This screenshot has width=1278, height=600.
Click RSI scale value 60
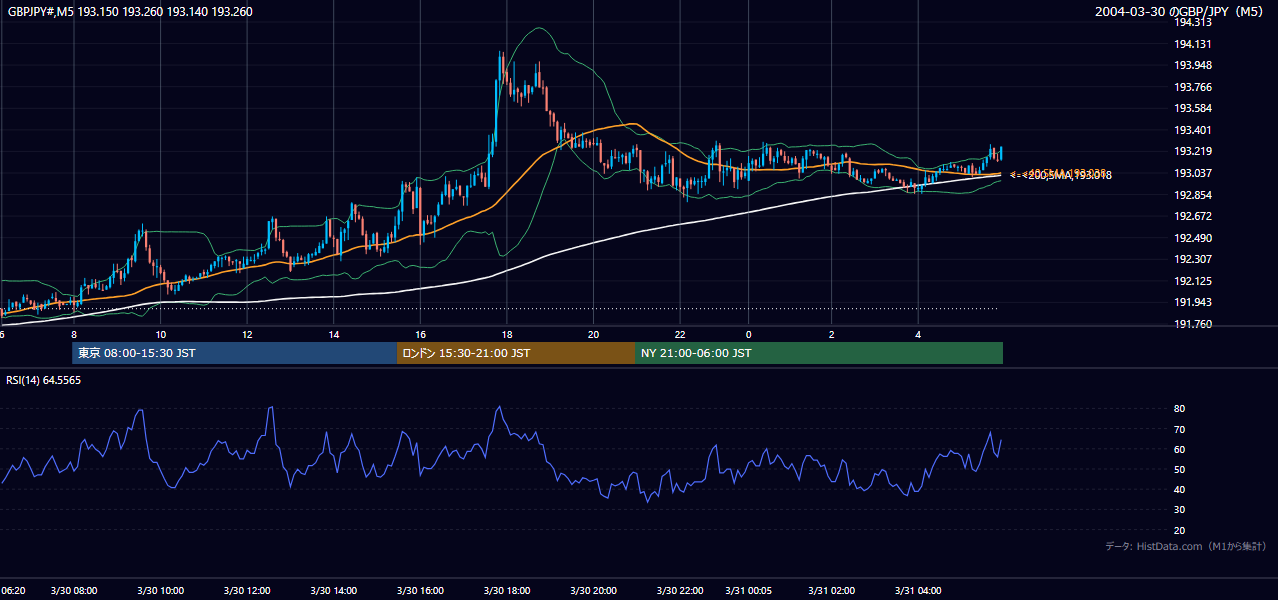point(1180,449)
